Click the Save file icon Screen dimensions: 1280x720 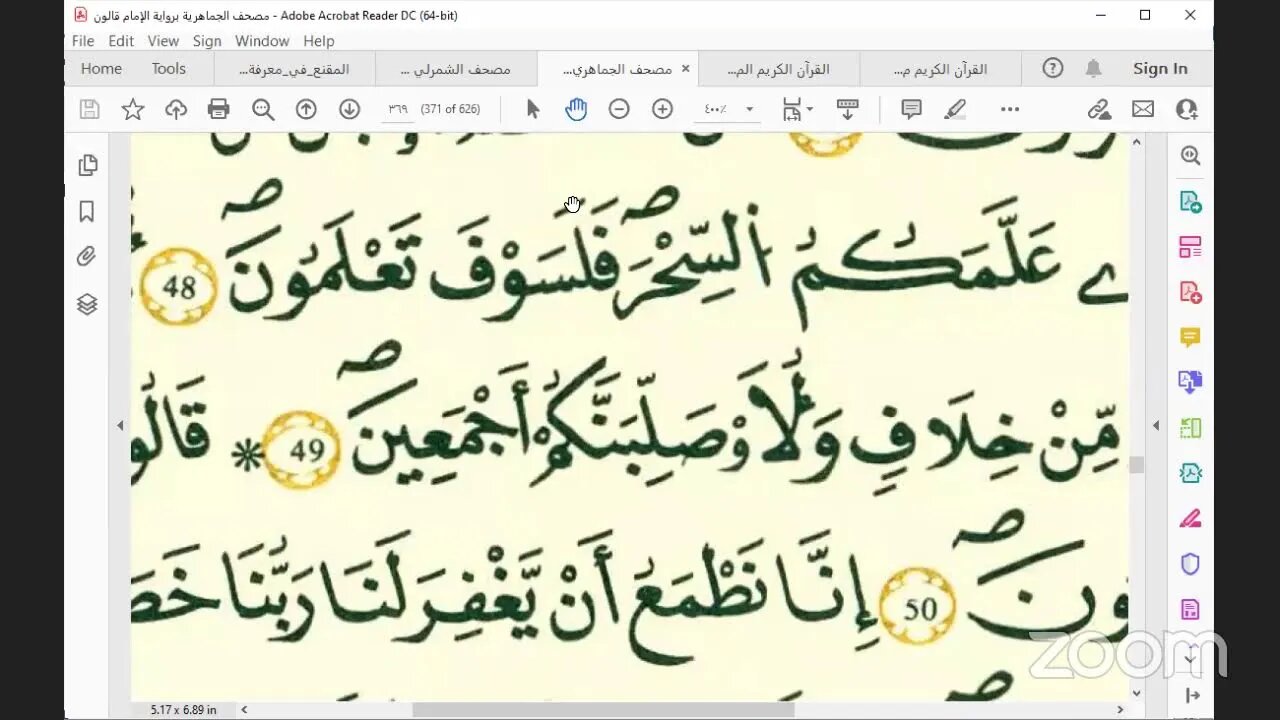(89, 109)
